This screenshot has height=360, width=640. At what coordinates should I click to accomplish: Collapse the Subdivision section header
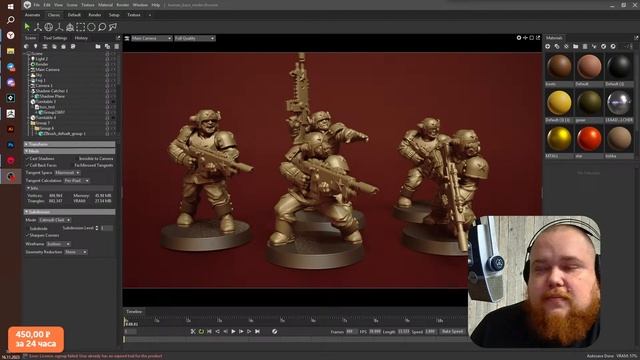[x=69, y=212]
